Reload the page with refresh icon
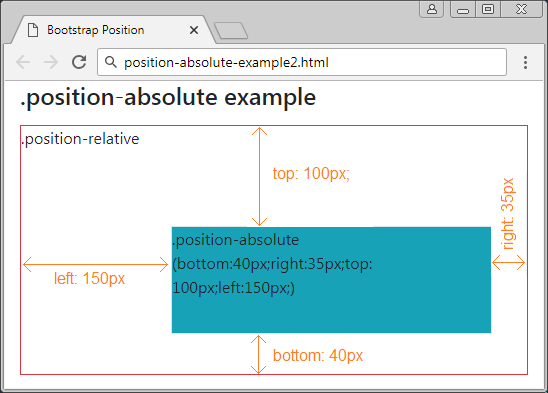Image resolution: width=548 pixels, height=393 pixels. point(79,62)
